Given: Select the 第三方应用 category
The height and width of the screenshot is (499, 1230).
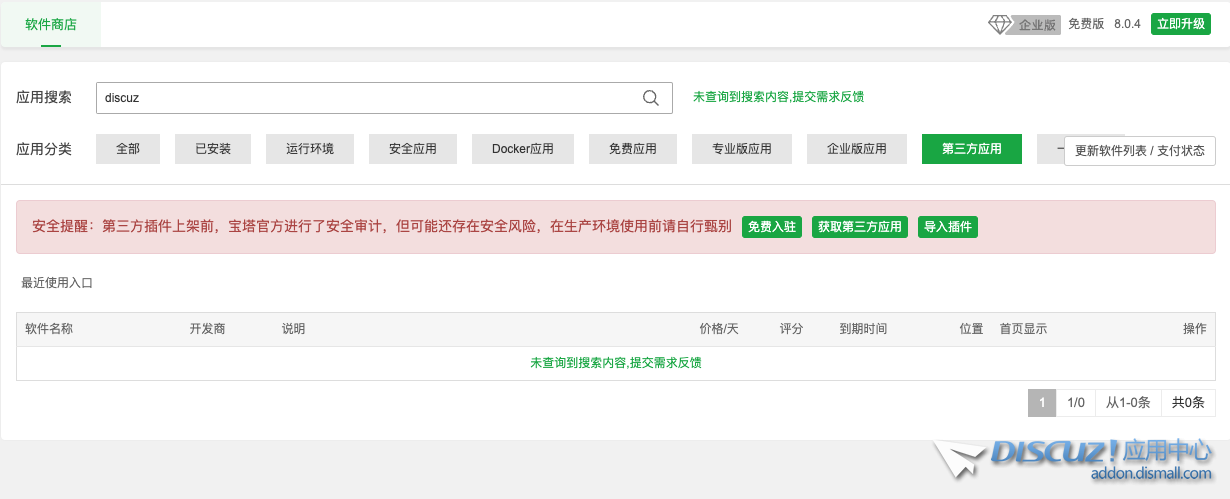Looking at the screenshot, I should pos(972,149).
